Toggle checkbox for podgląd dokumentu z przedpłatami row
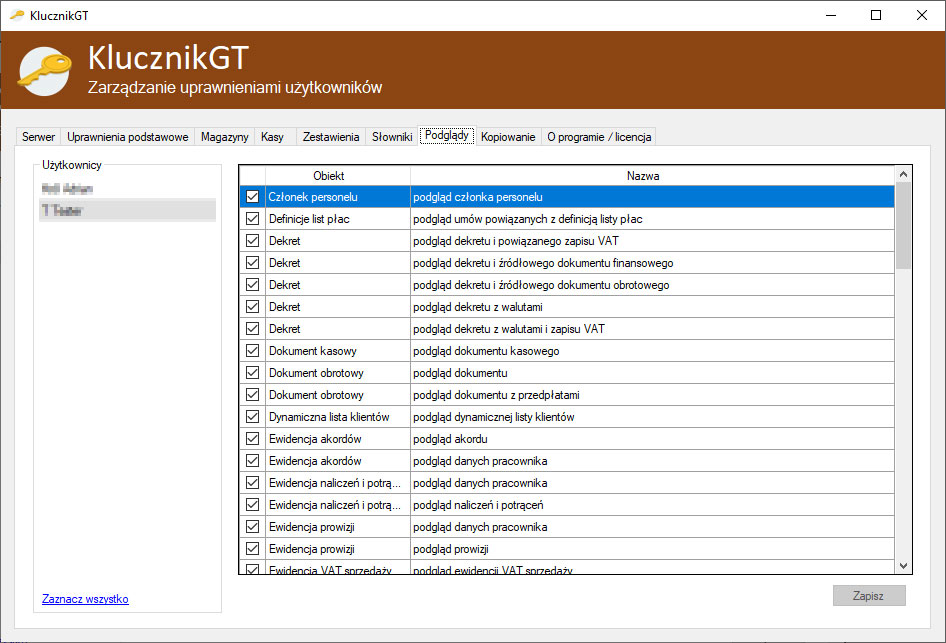Viewport: 946px width, 643px height. pos(252,394)
